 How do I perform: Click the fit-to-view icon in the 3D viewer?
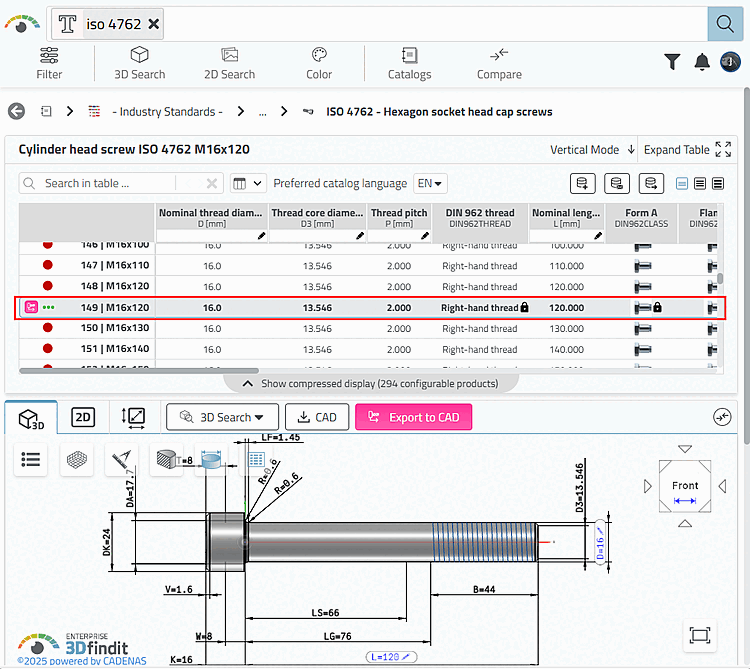pos(699,635)
